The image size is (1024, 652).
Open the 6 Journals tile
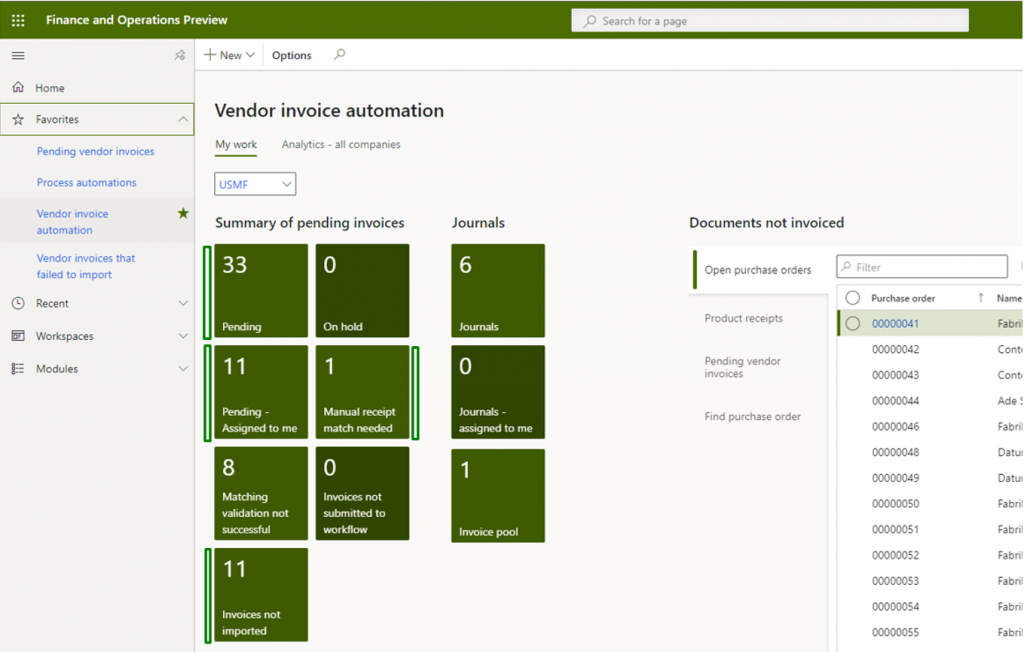click(x=498, y=291)
